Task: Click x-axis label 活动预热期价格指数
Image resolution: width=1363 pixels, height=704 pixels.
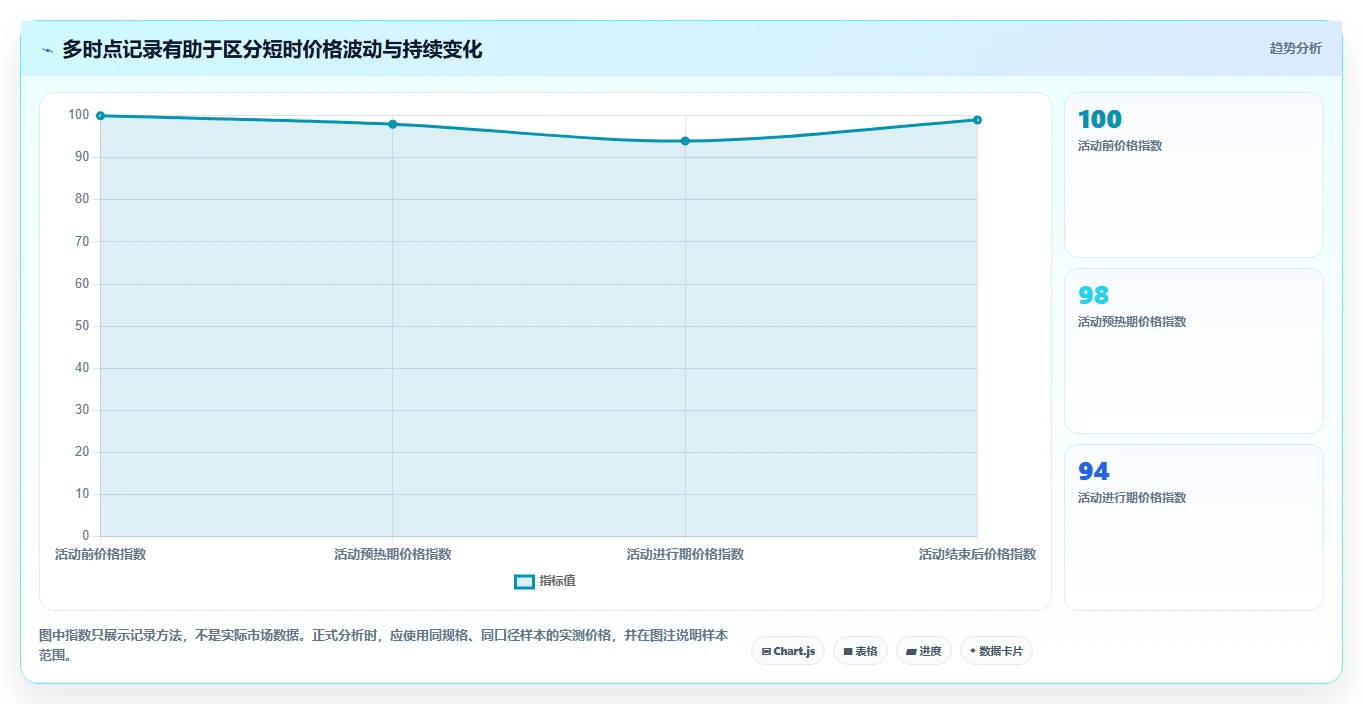Action: tap(393, 554)
